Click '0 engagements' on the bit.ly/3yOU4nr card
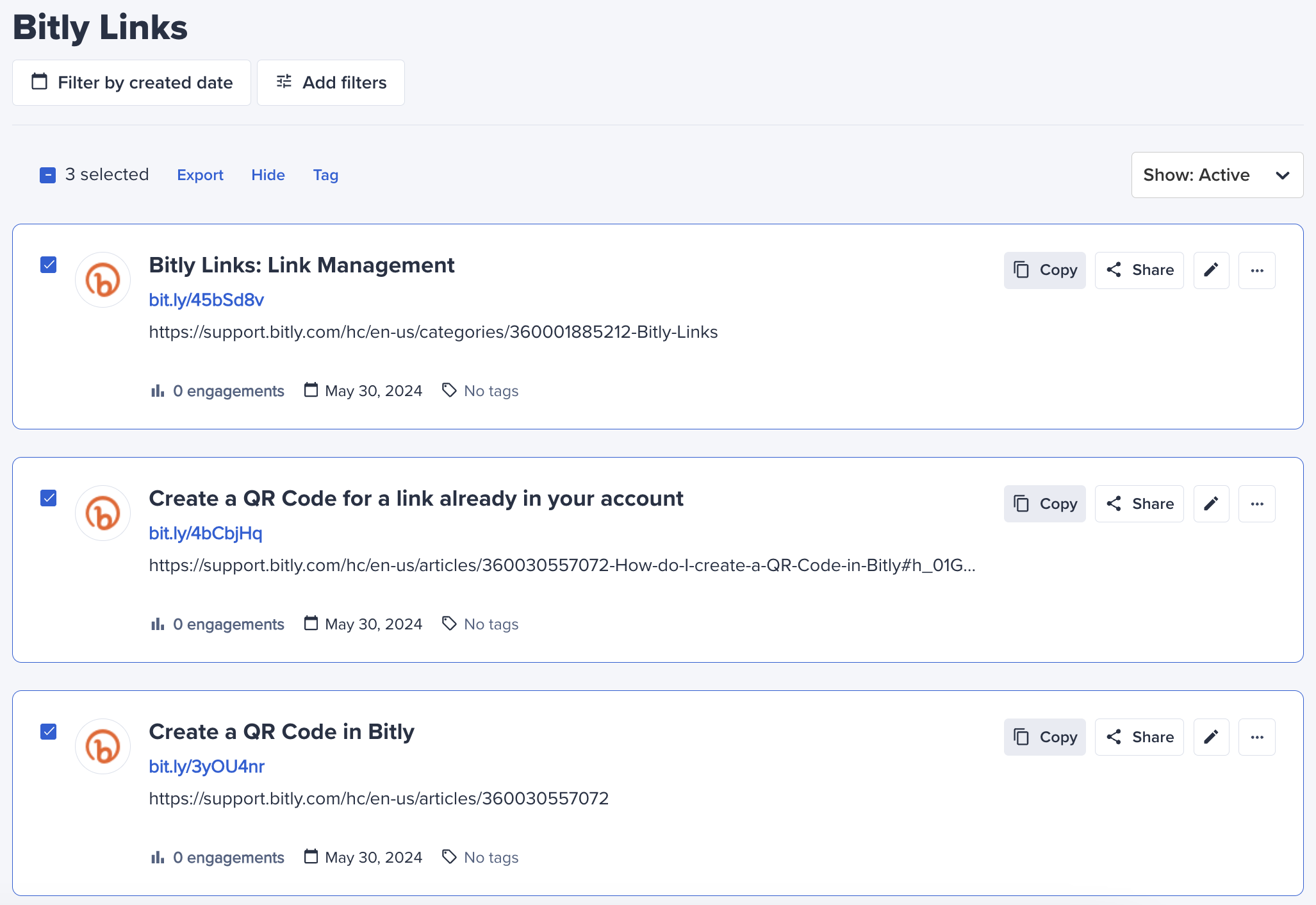The image size is (1316, 905). [229, 858]
